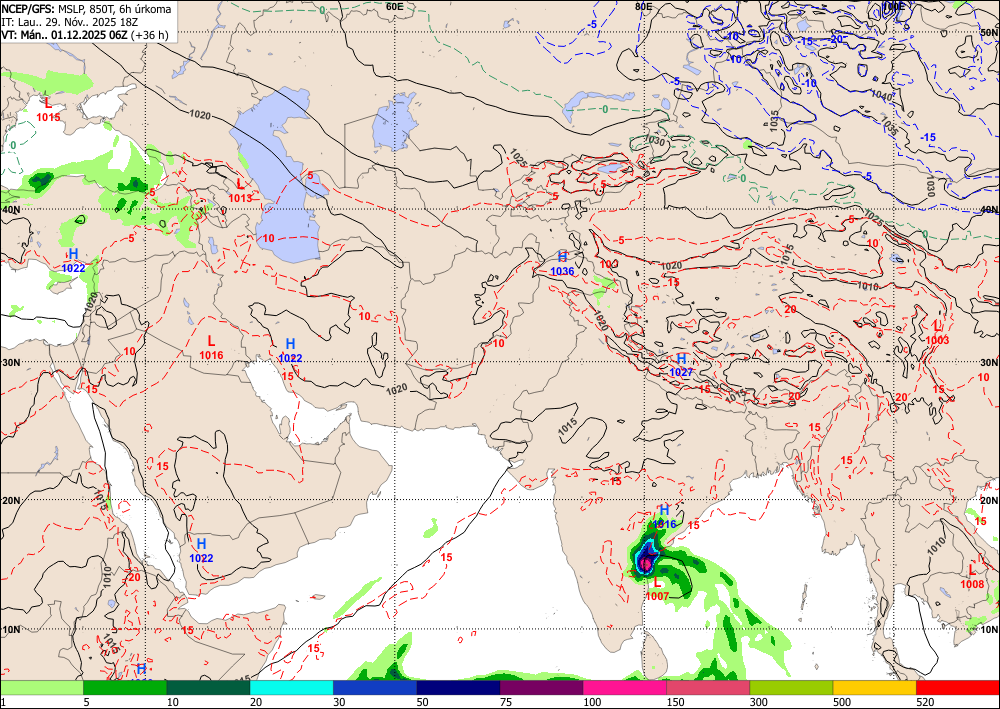Screen dimensions: 1000x709
Task: Select the high pressure '1027' label
Action: [x=681, y=372]
